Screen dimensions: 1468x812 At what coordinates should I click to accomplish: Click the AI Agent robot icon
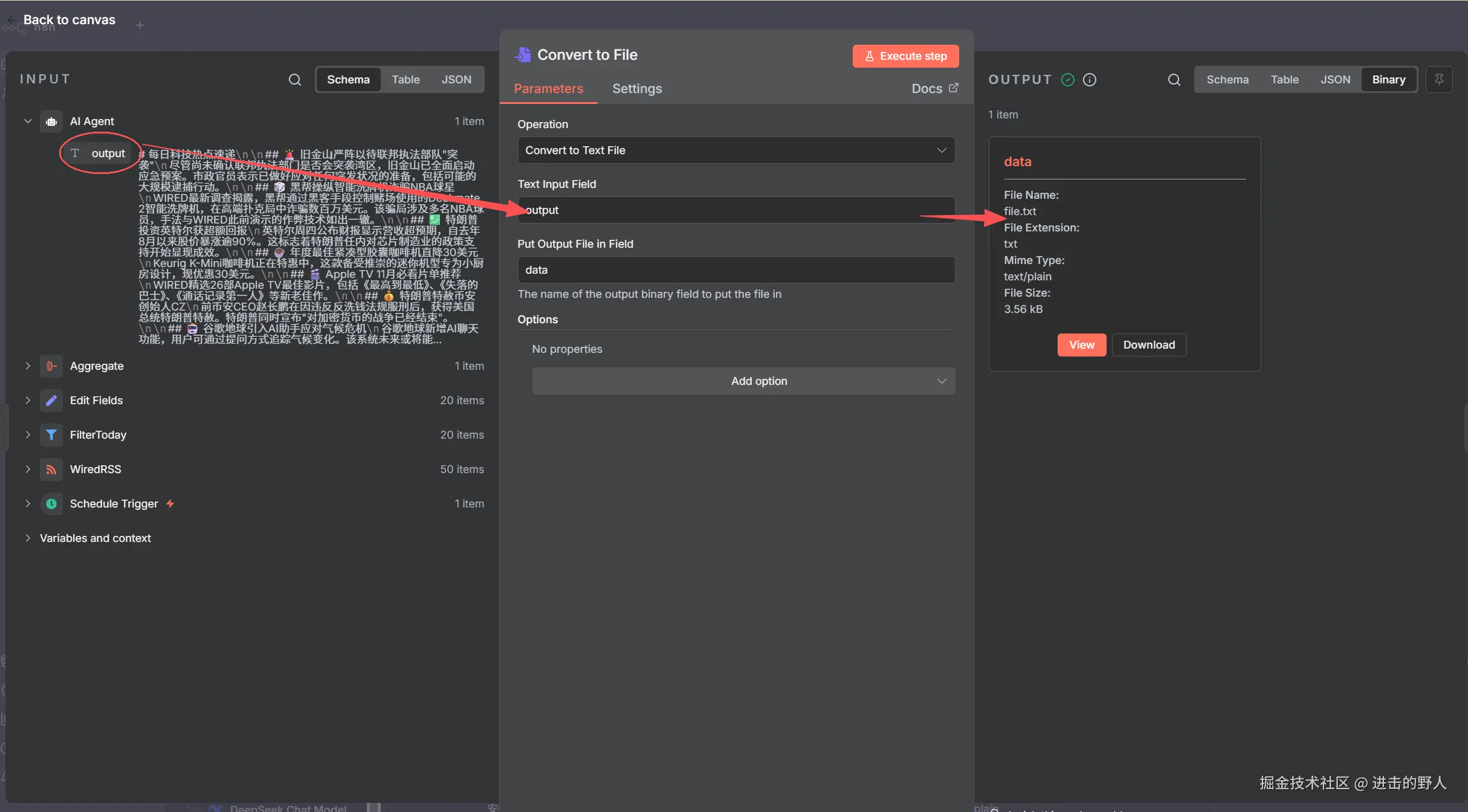pyautogui.click(x=51, y=121)
